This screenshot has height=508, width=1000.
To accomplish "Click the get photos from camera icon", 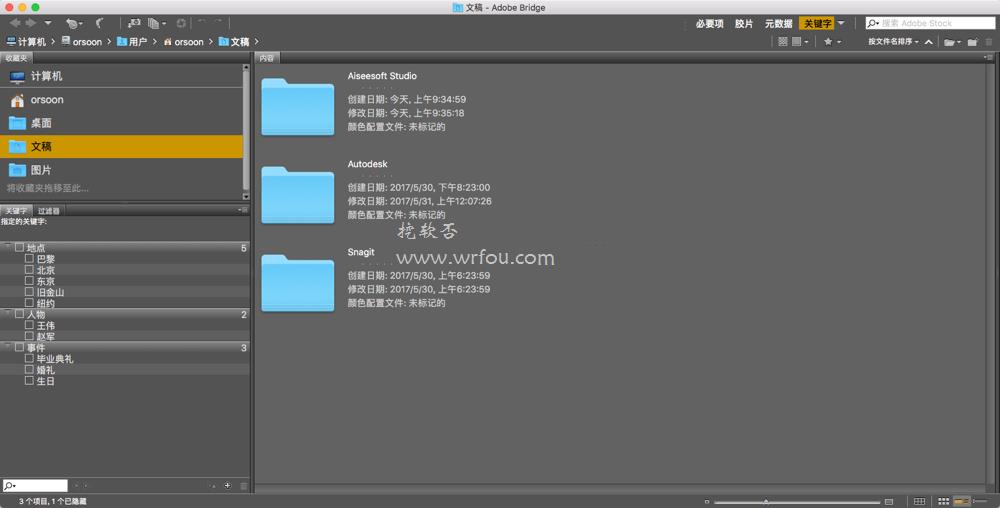I will point(134,23).
